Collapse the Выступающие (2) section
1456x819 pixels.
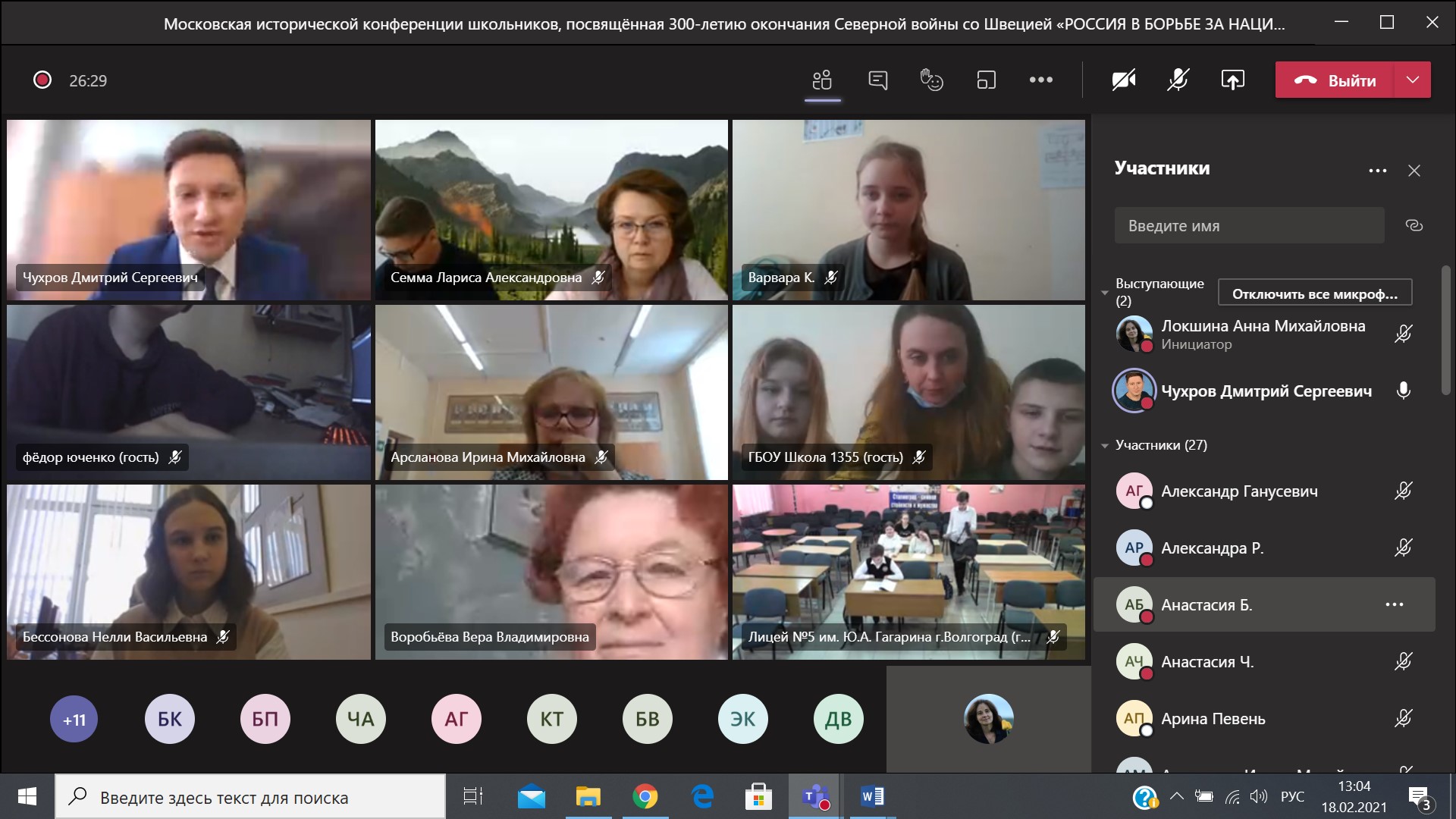click(x=1104, y=293)
